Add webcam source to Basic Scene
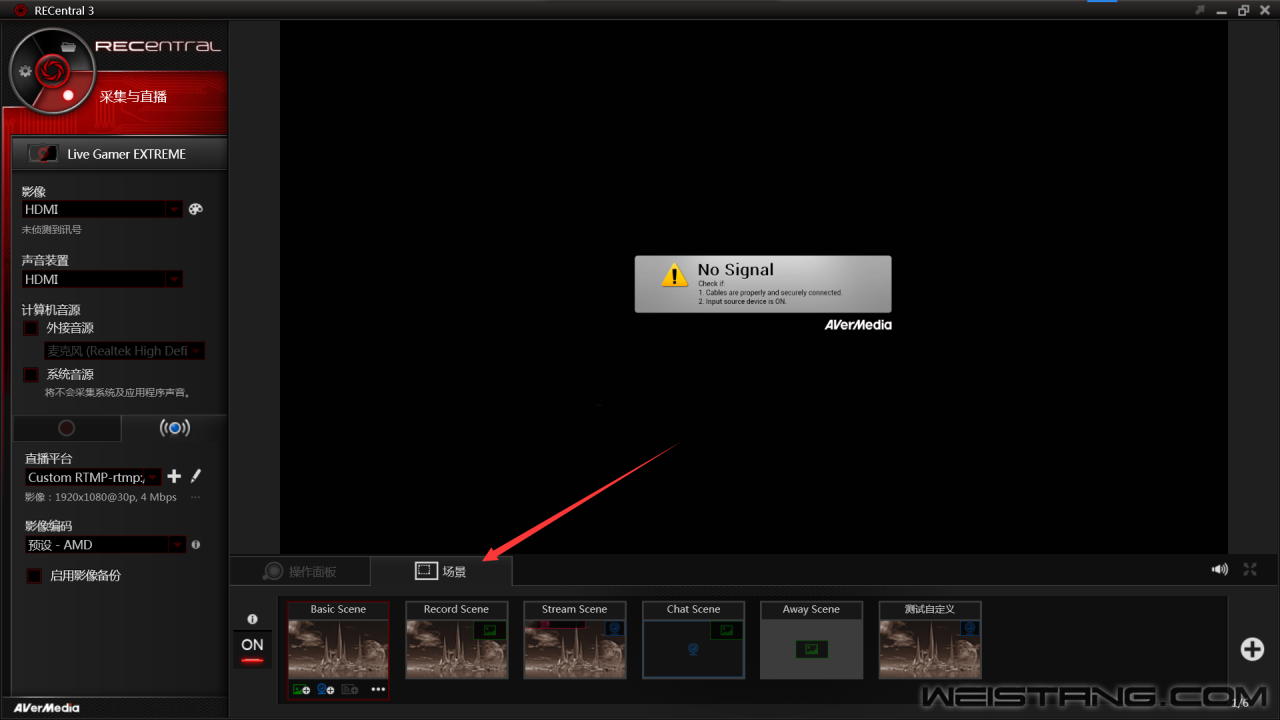This screenshot has width=1280, height=720. pyautogui.click(x=326, y=689)
